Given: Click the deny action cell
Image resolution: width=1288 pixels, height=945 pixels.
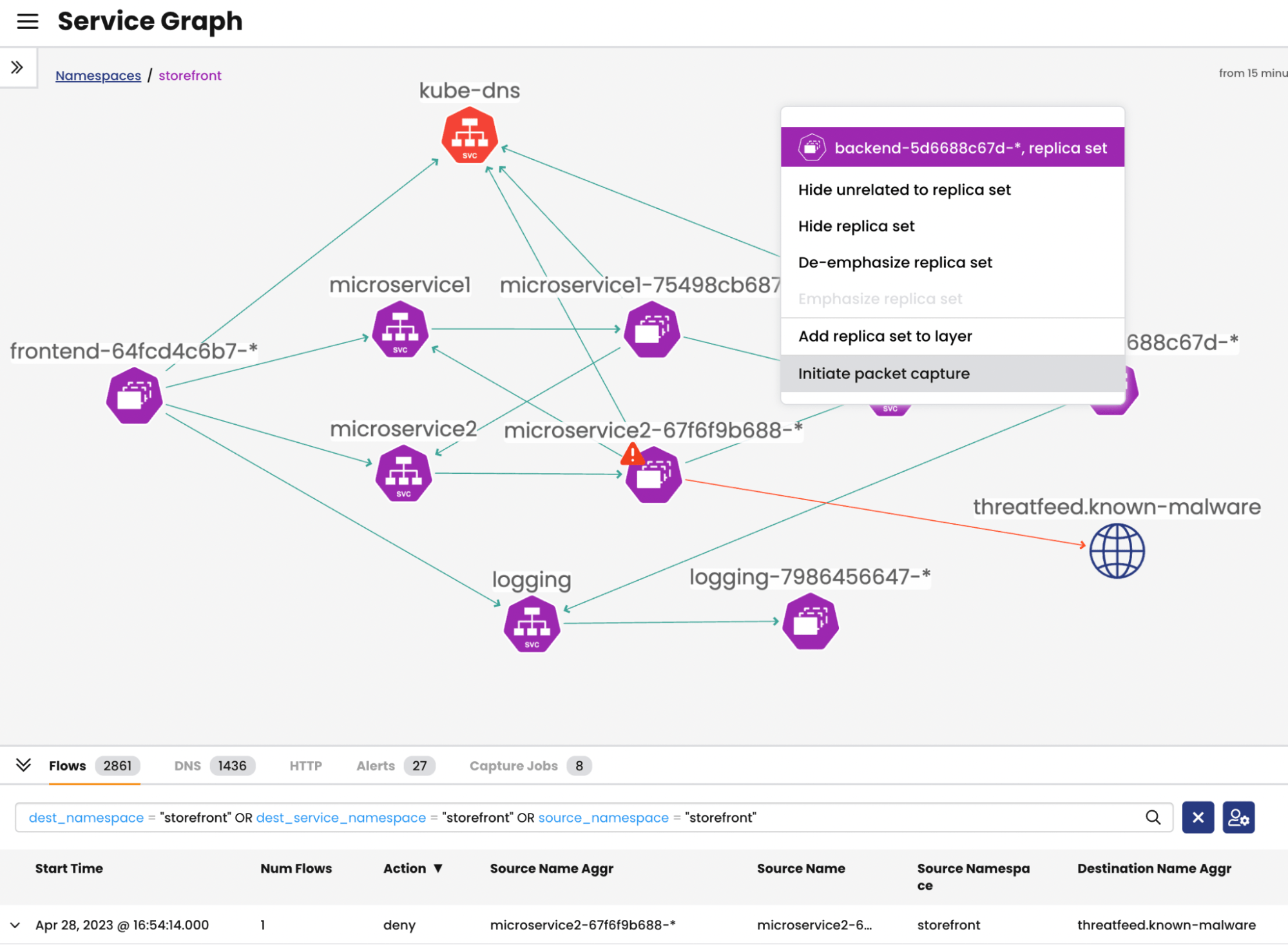Looking at the screenshot, I should [x=399, y=925].
